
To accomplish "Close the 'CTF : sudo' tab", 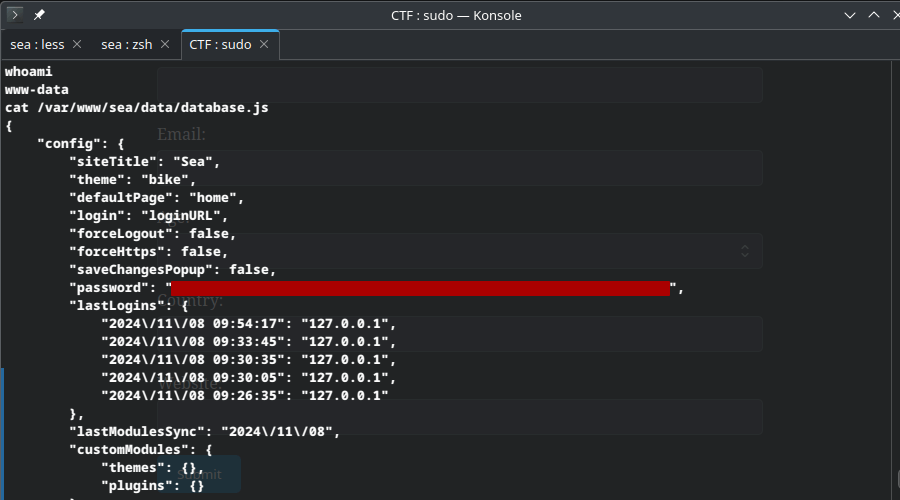I will 264,45.
